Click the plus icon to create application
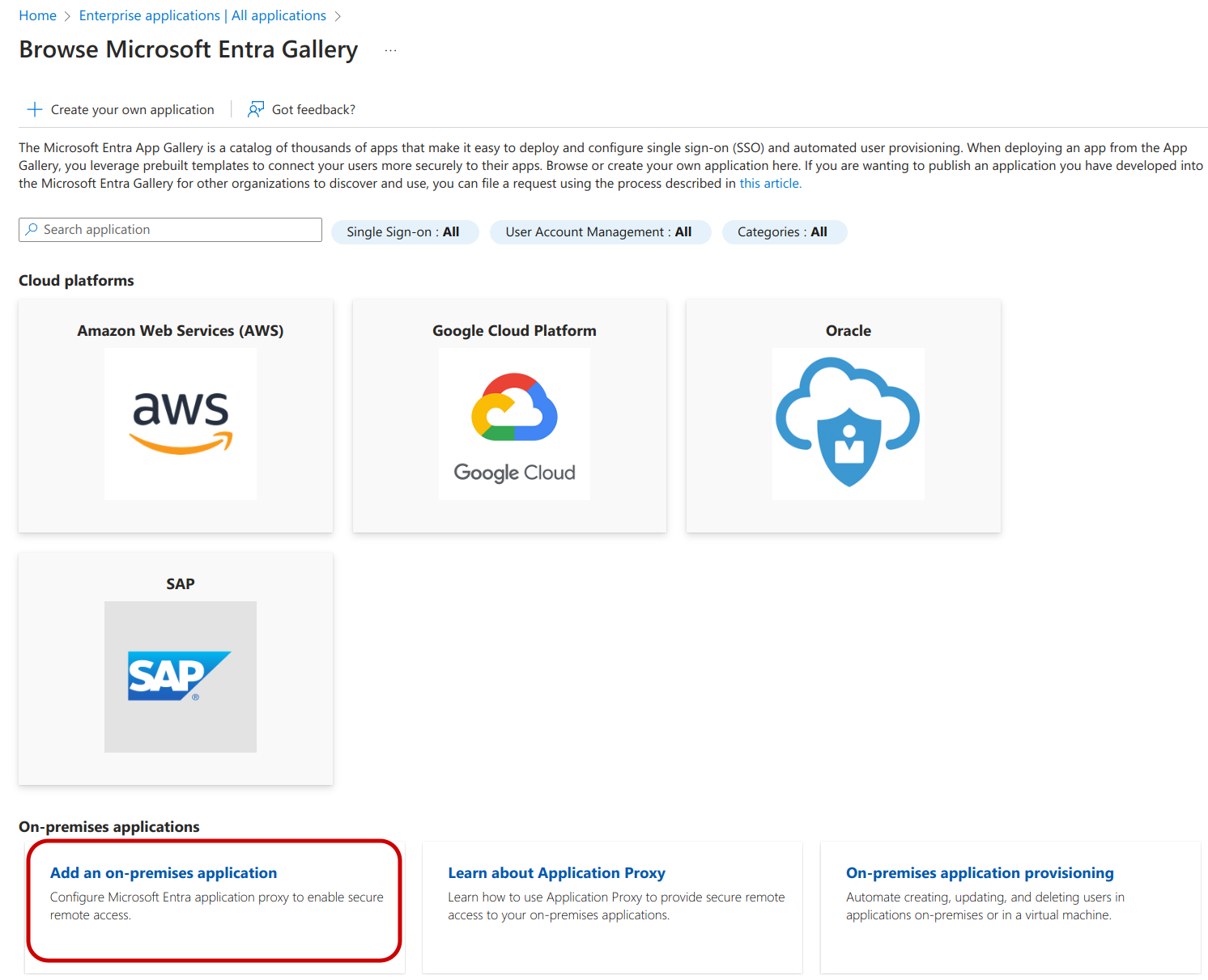The width and height of the screenshot is (1208, 980). click(35, 110)
